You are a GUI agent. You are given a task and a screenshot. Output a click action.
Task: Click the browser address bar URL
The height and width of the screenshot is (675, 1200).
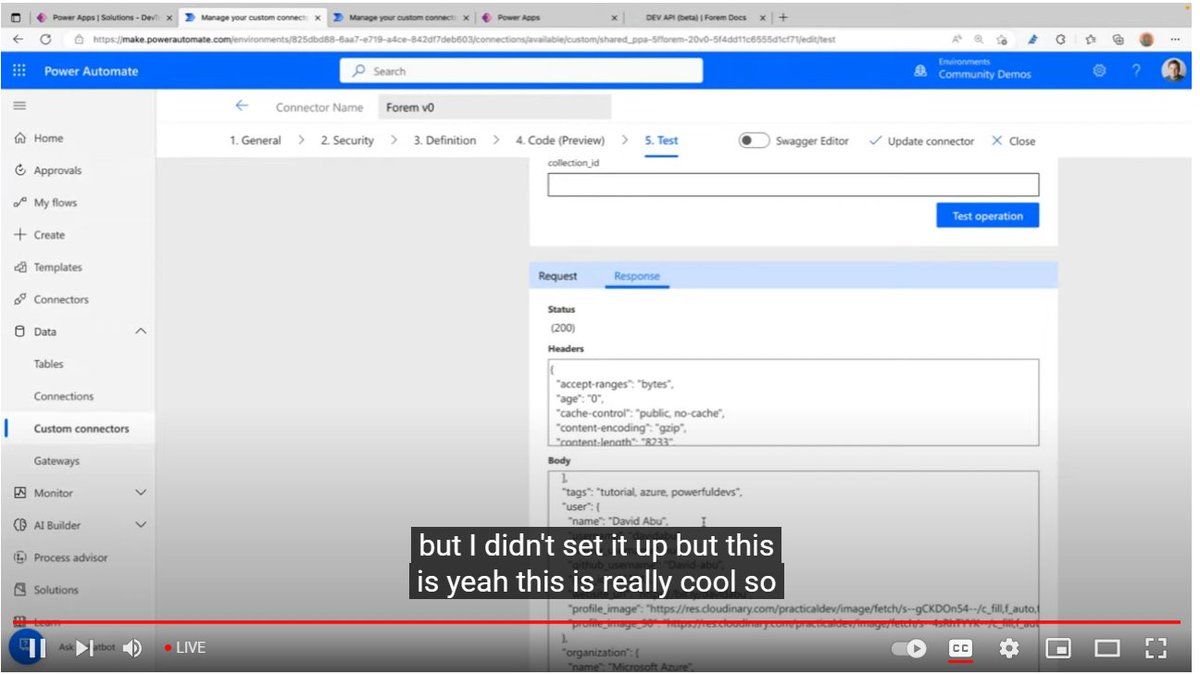pyautogui.click(x=463, y=39)
